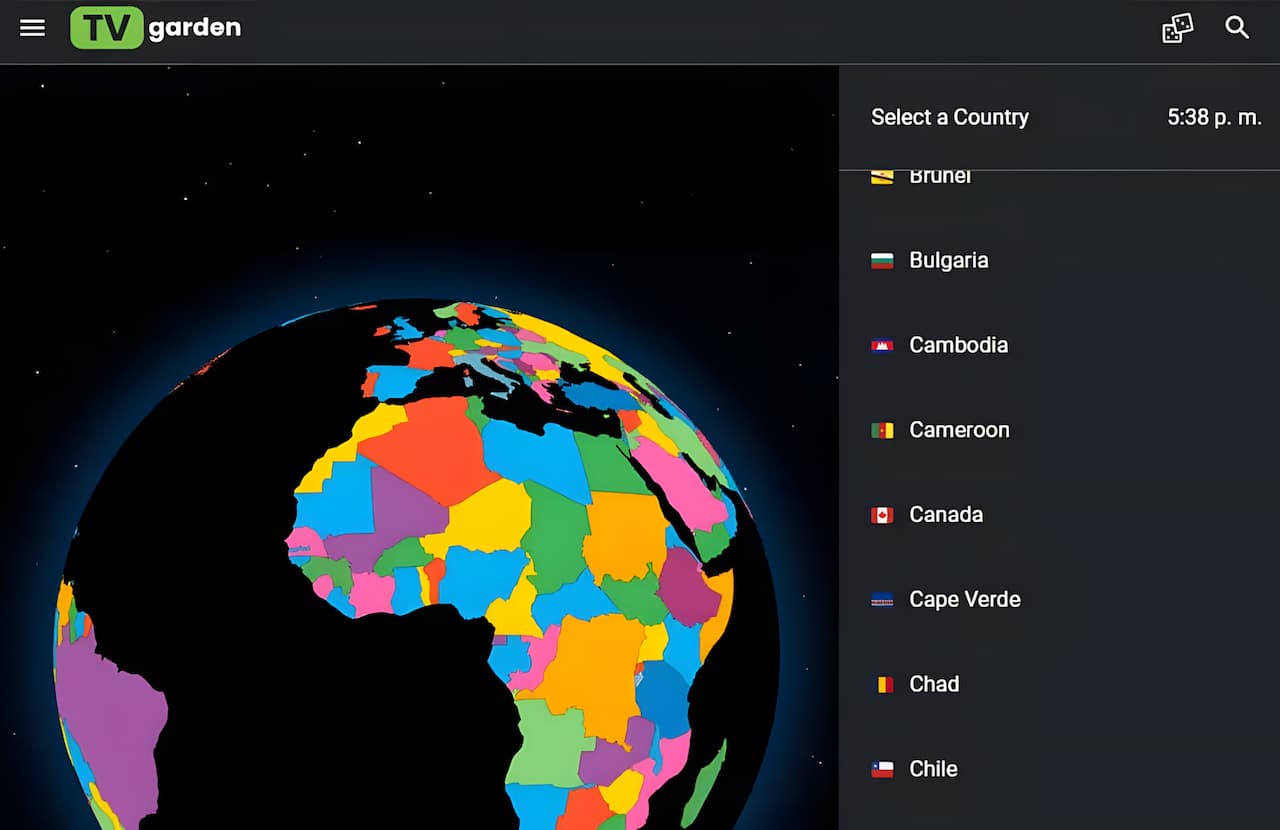
Task: Click the Bulgaria flag icon
Action: click(882, 261)
